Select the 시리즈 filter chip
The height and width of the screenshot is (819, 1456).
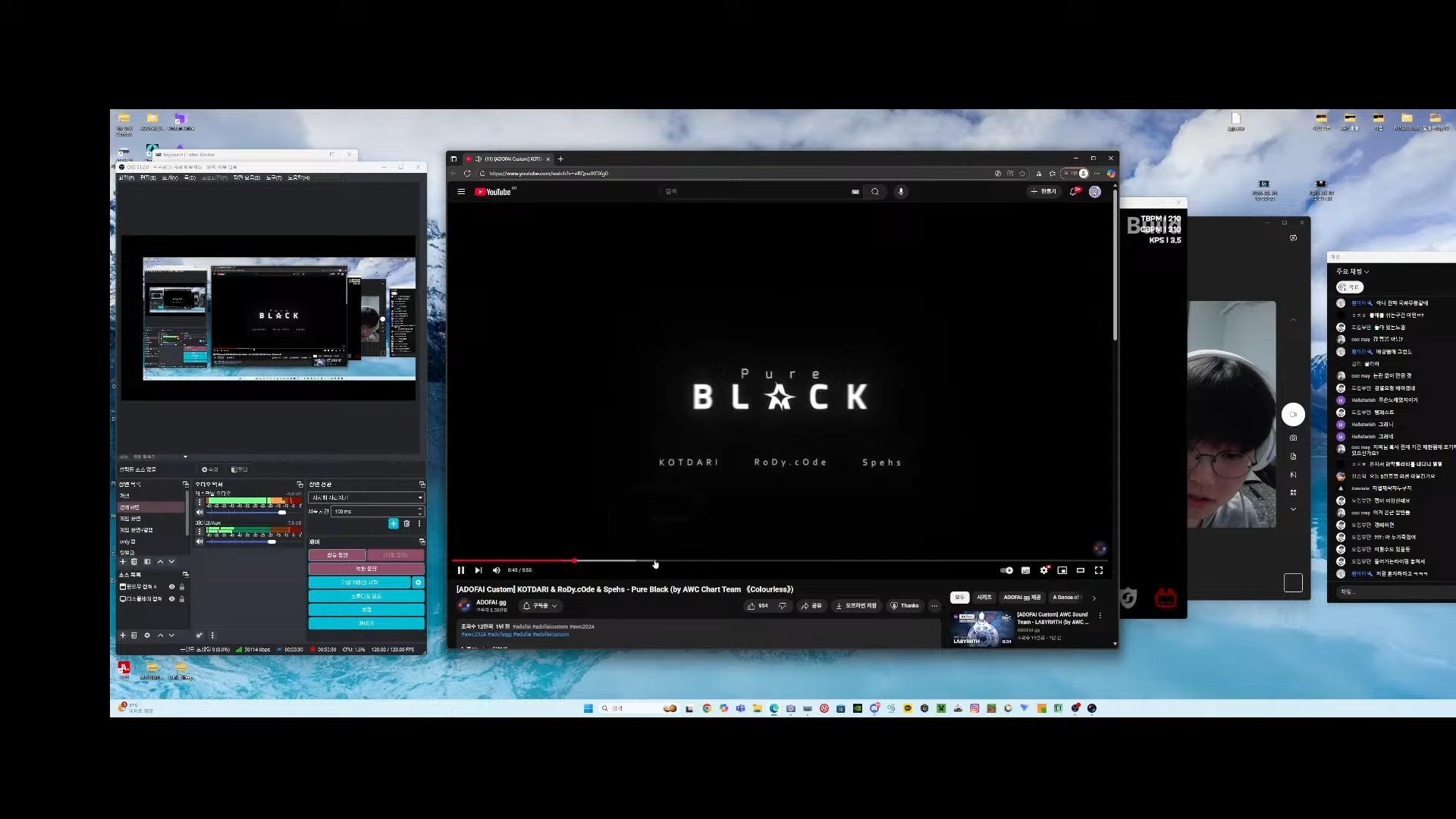pos(984,598)
